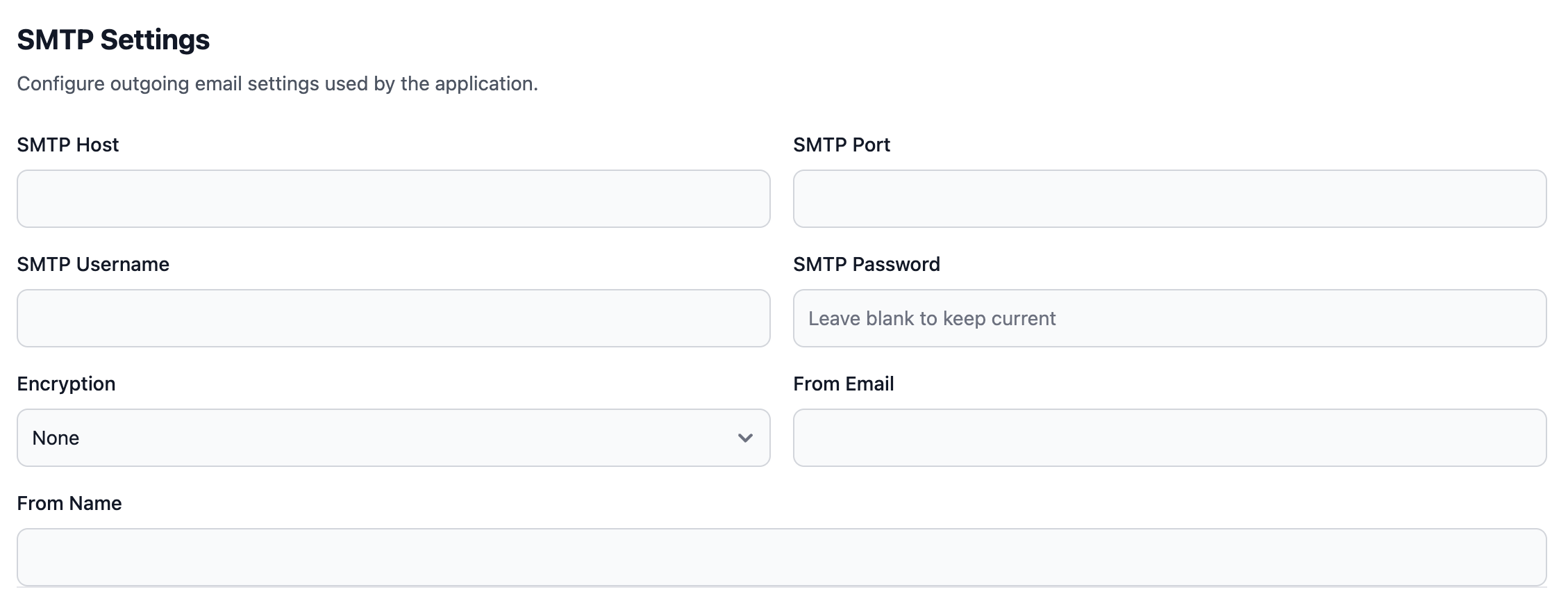Click the 'Leave blank to keep current' placeholder
Viewport: 1568px width, 592px height.
point(932,318)
